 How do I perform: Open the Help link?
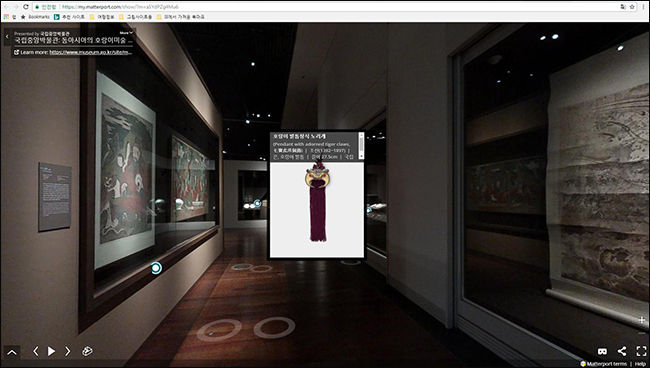pos(640,364)
